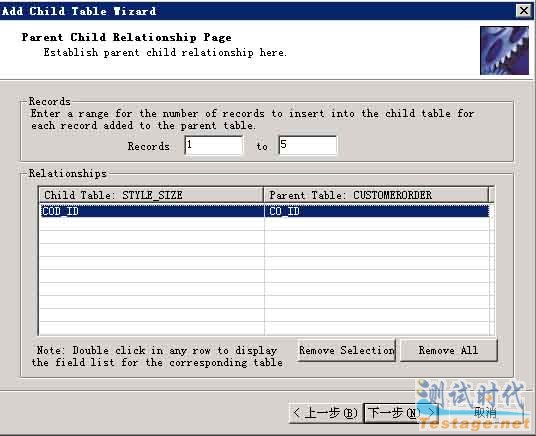Click the Remove Selection button
Screen dimensions: 536x436
(x=346, y=350)
